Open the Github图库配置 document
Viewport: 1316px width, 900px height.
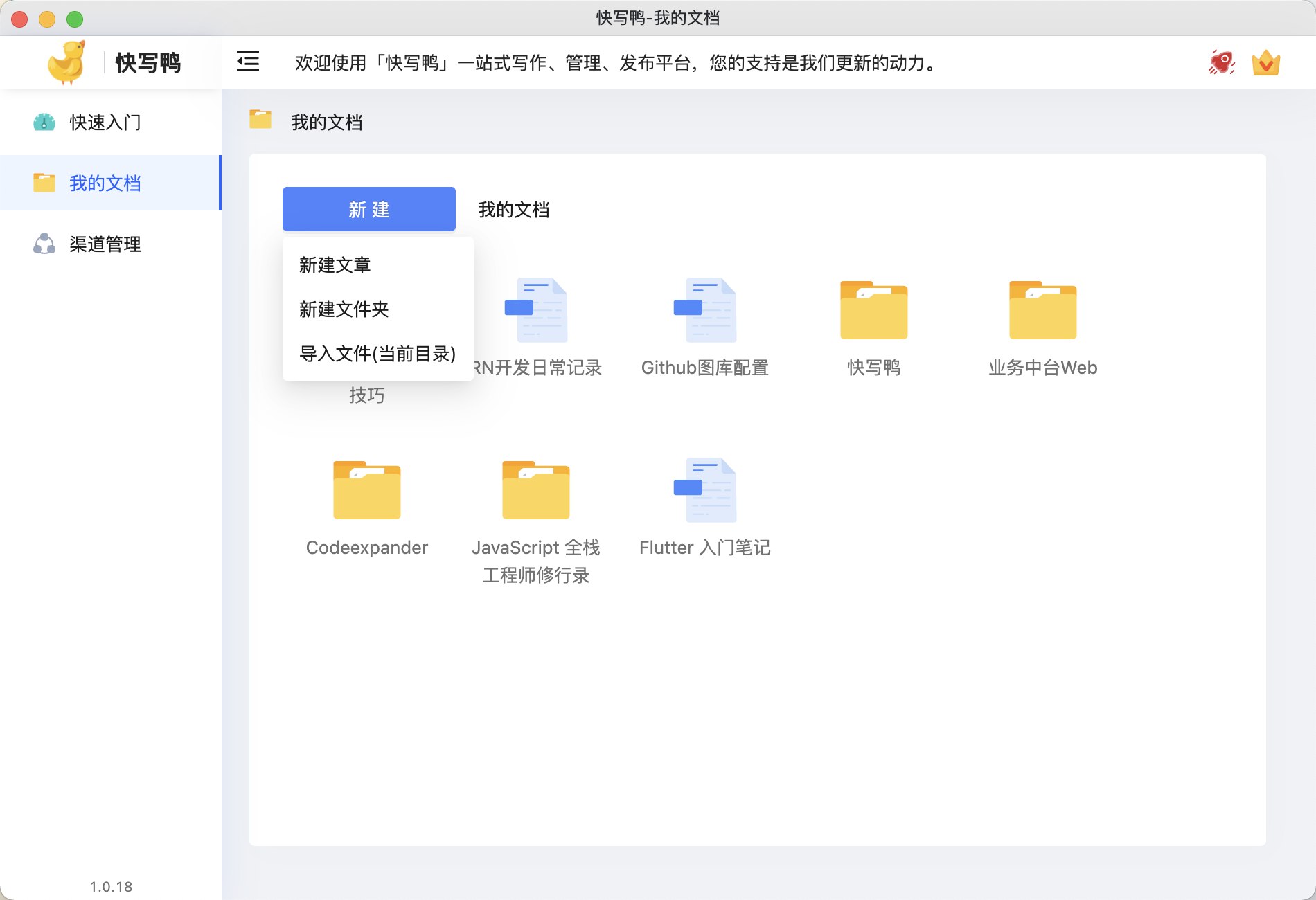click(x=704, y=309)
